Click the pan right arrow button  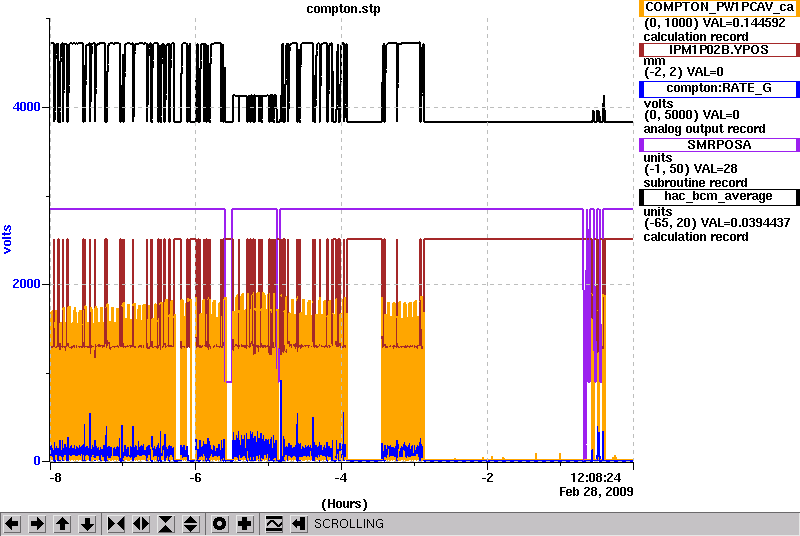click(37, 524)
